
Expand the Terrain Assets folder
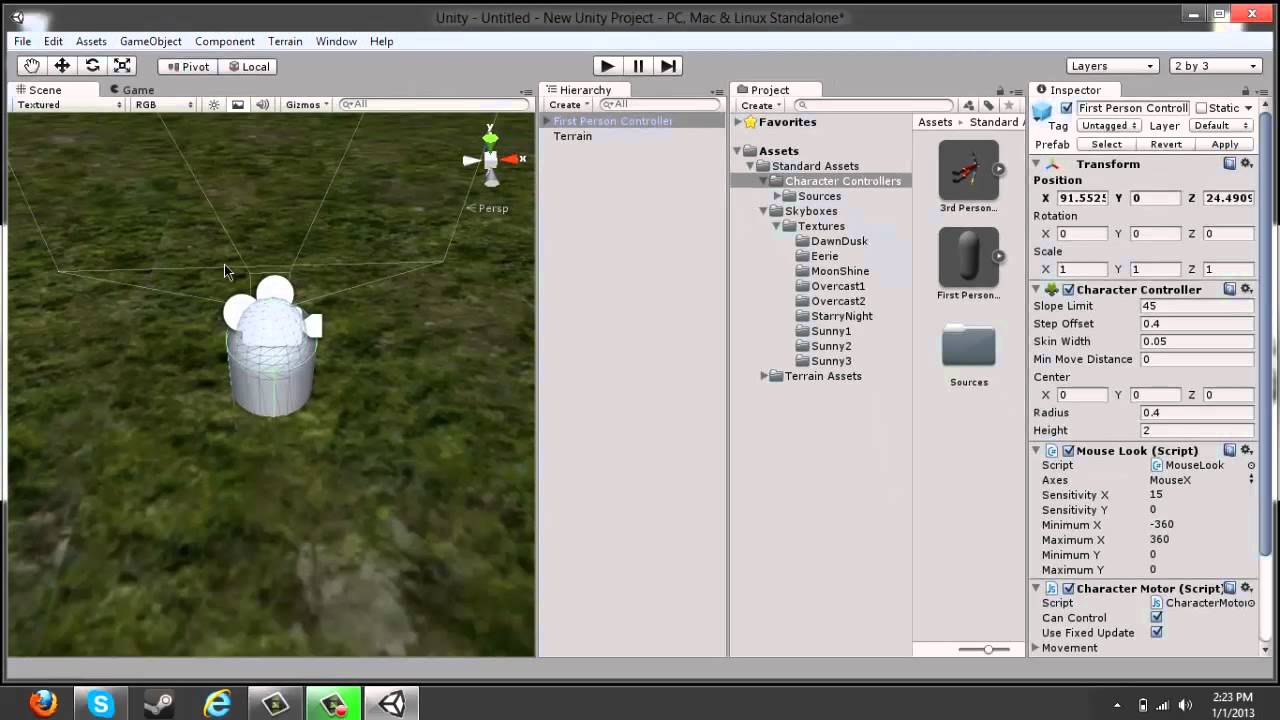point(765,376)
